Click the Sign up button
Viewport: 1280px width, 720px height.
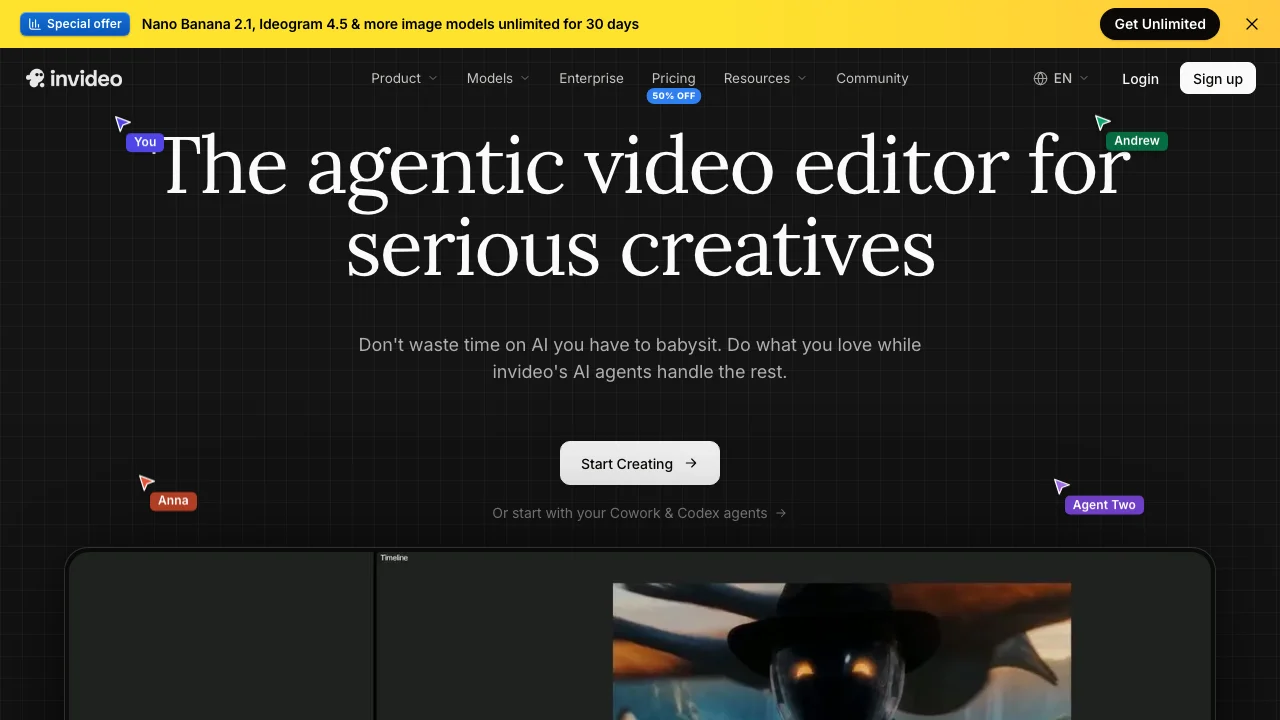(1218, 78)
